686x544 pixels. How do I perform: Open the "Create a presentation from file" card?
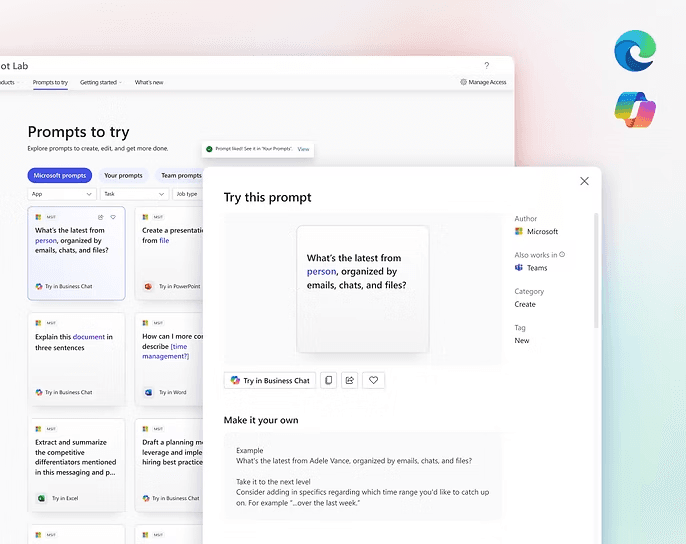tap(169, 253)
